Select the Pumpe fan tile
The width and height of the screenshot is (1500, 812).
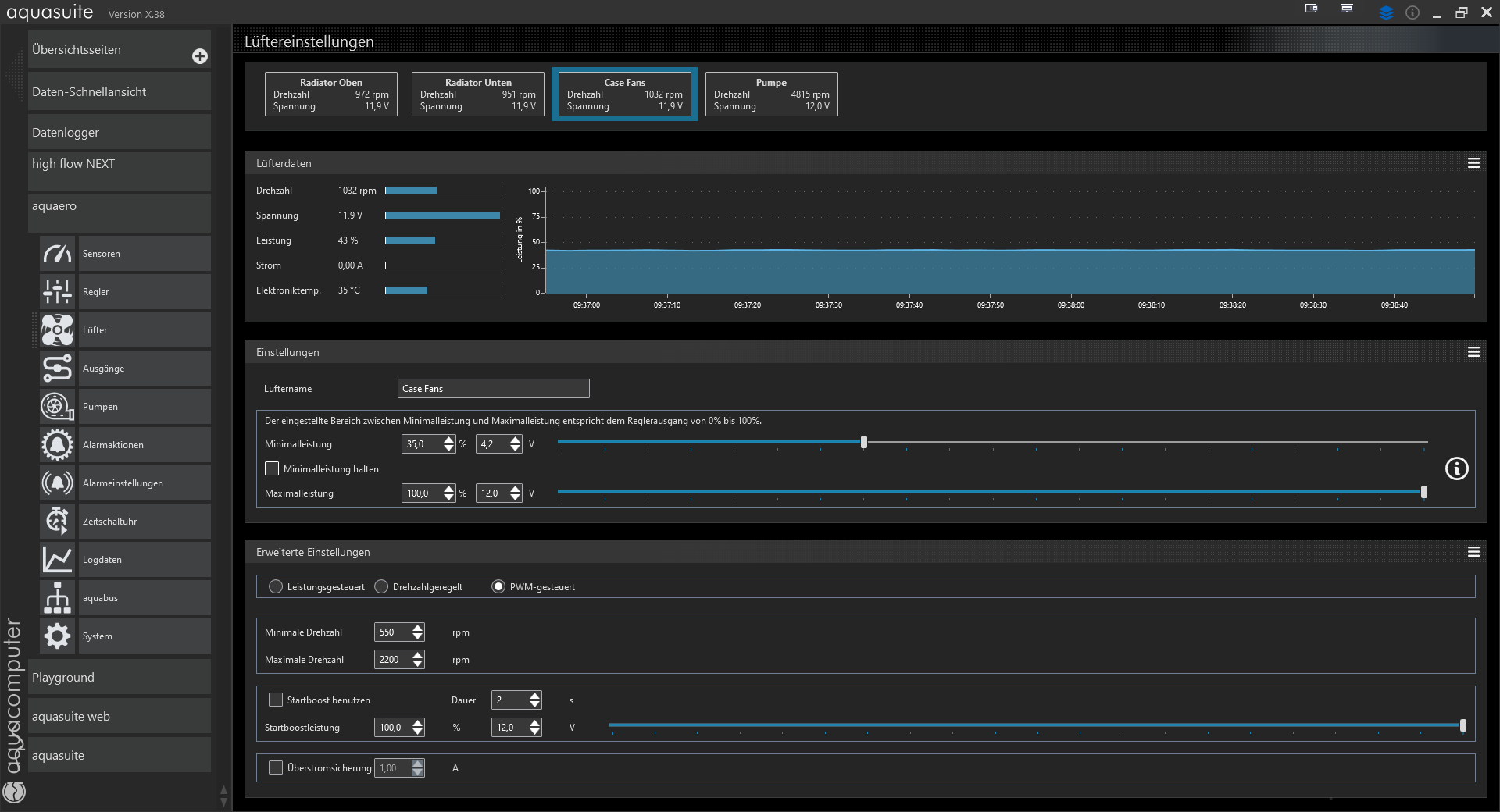pos(771,94)
